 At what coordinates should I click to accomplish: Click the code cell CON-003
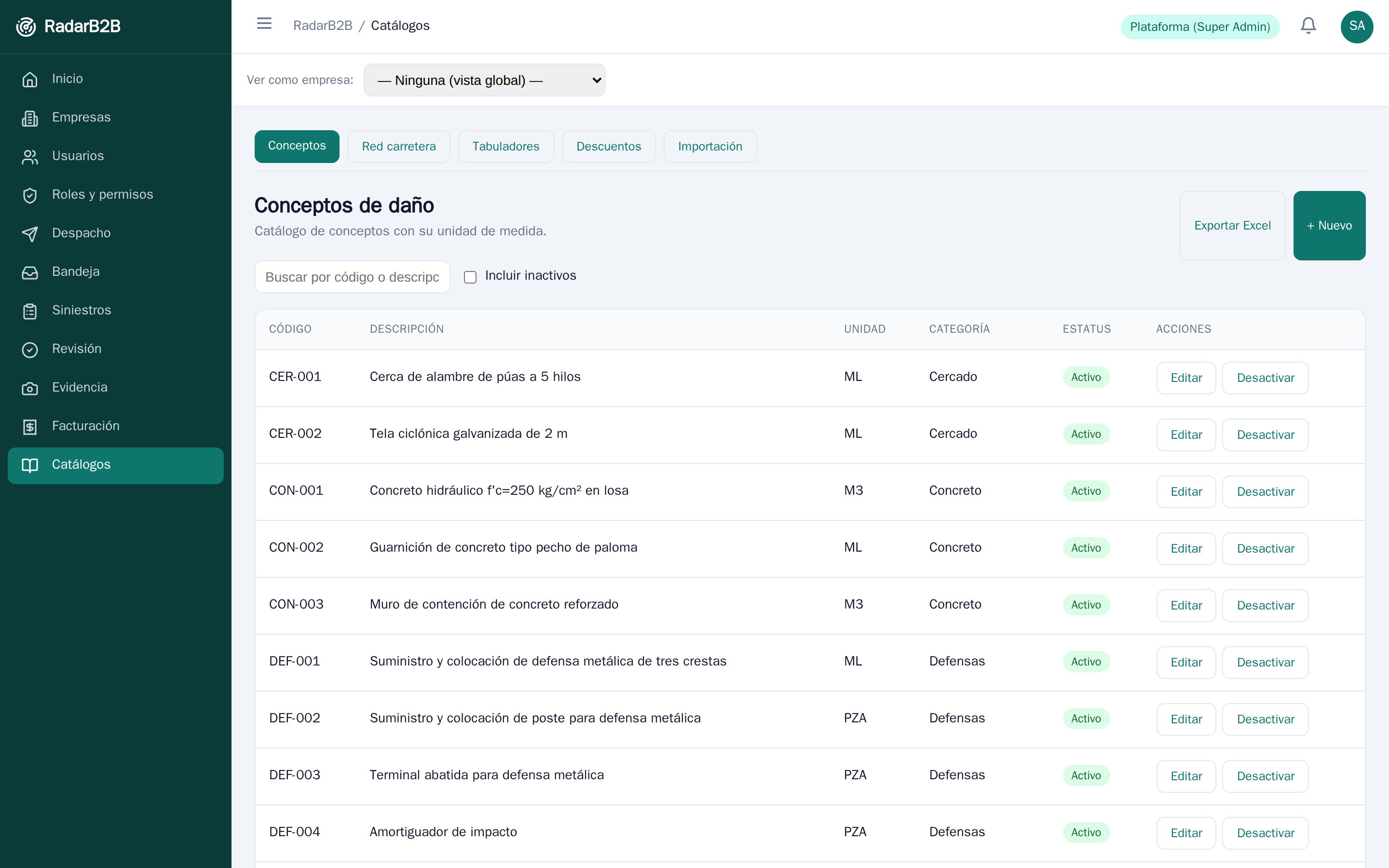(296, 605)
